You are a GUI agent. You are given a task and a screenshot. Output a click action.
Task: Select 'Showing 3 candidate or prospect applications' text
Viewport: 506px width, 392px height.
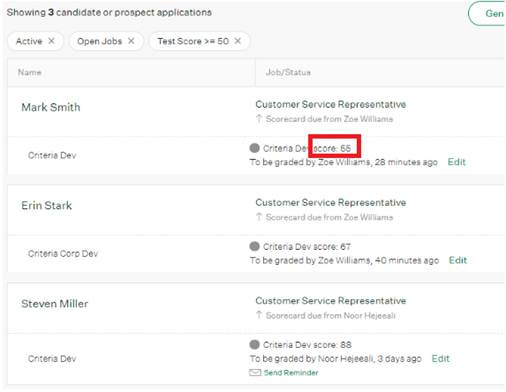tap(109, 13)
